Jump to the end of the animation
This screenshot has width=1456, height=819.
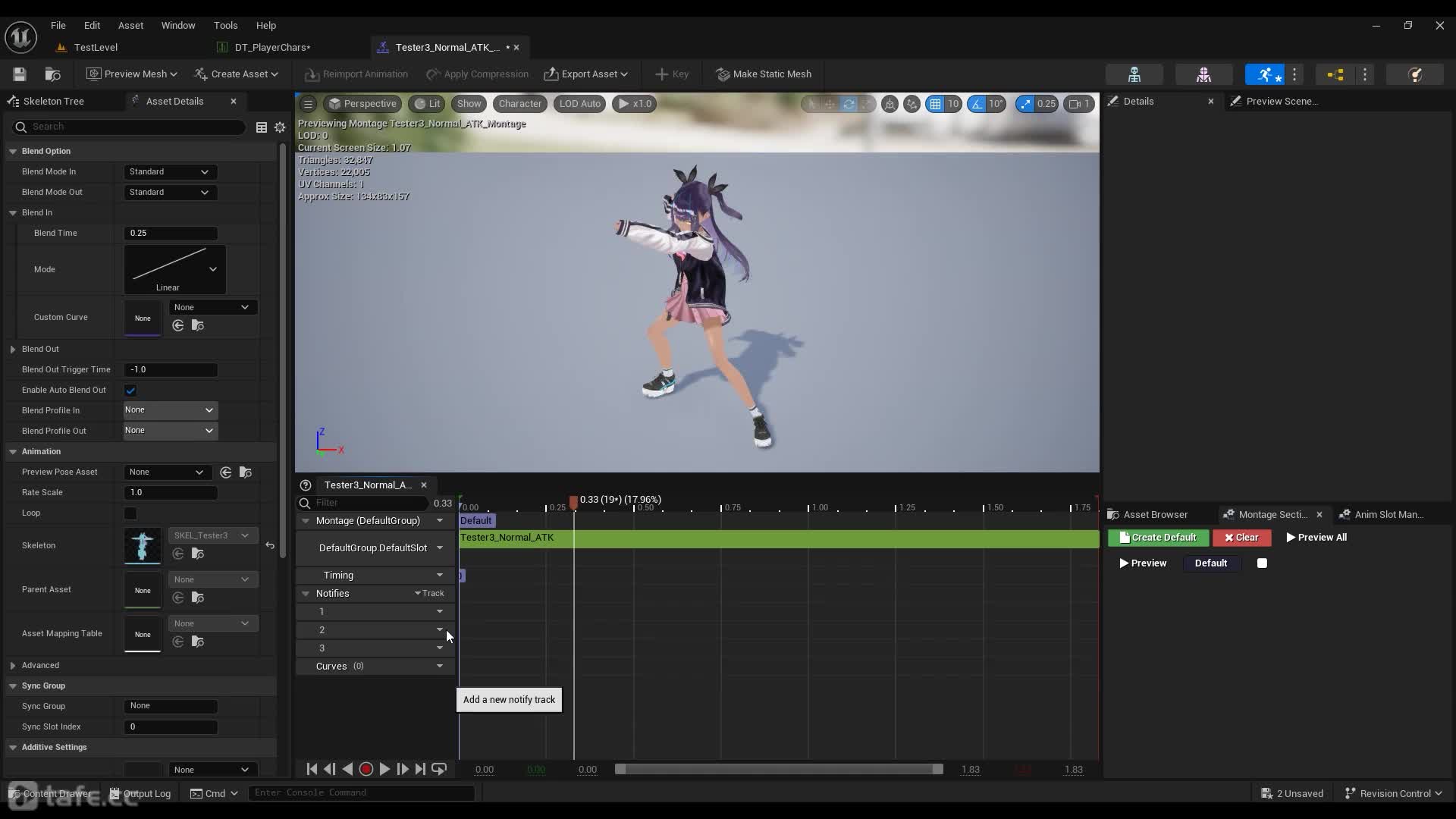coord(420,769)
